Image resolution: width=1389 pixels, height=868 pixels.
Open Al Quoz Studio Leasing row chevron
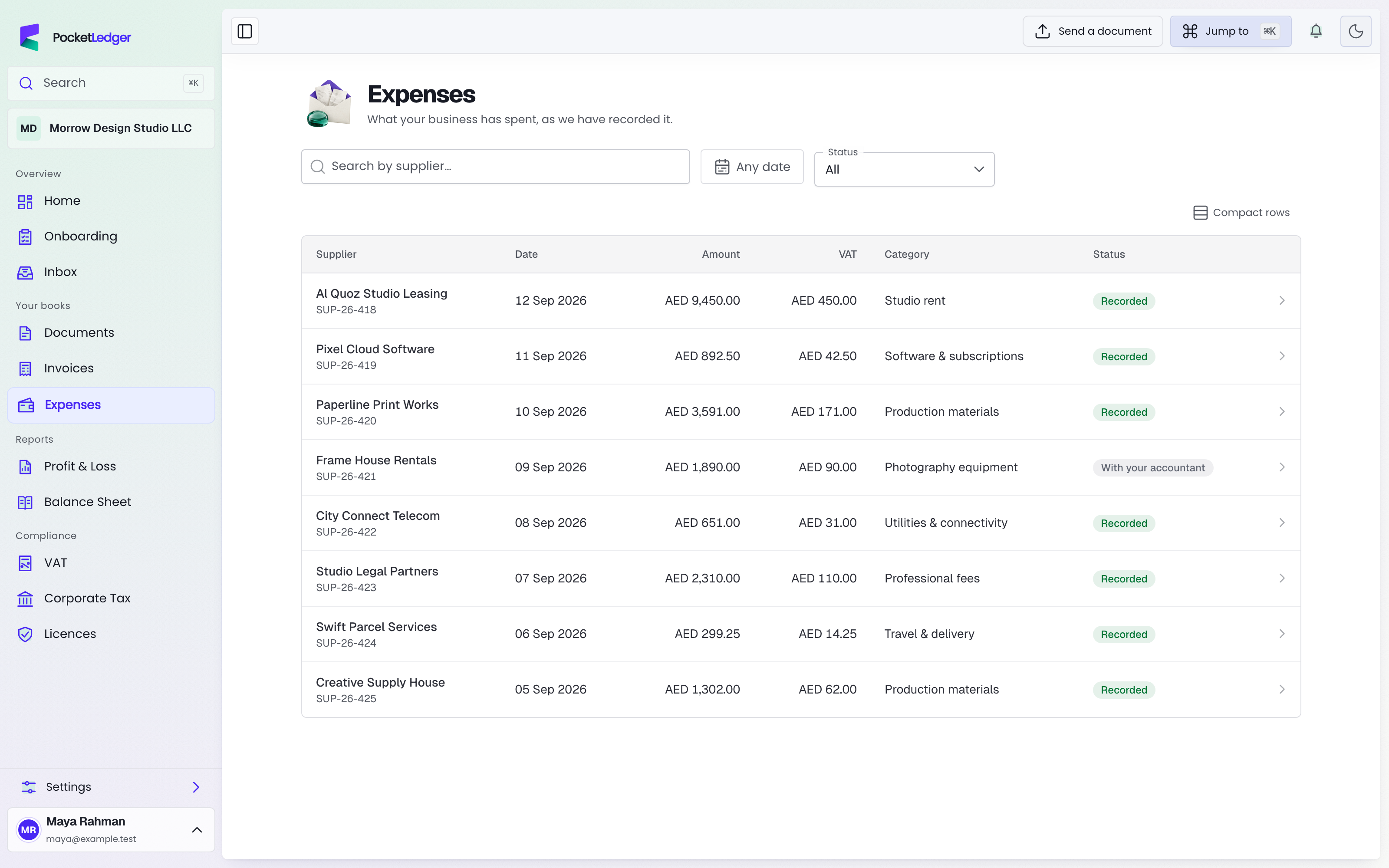[1282, 301]
